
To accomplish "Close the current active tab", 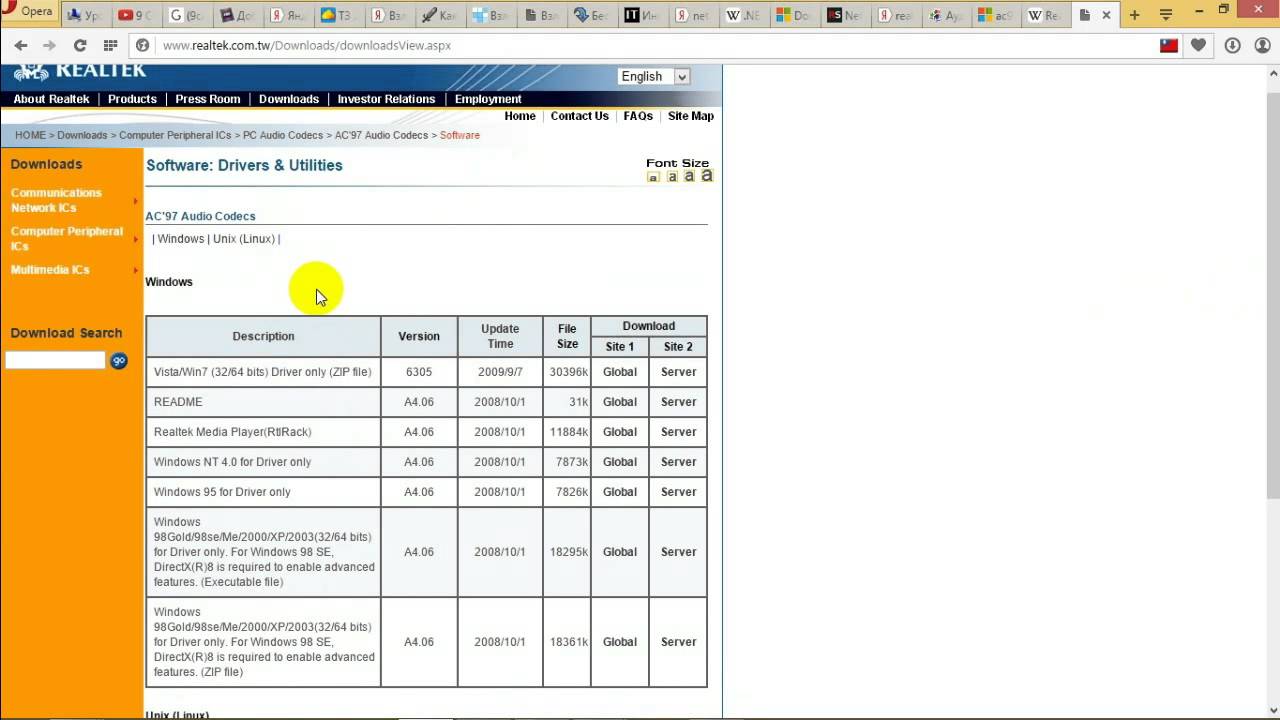I will click(1106, 15).
